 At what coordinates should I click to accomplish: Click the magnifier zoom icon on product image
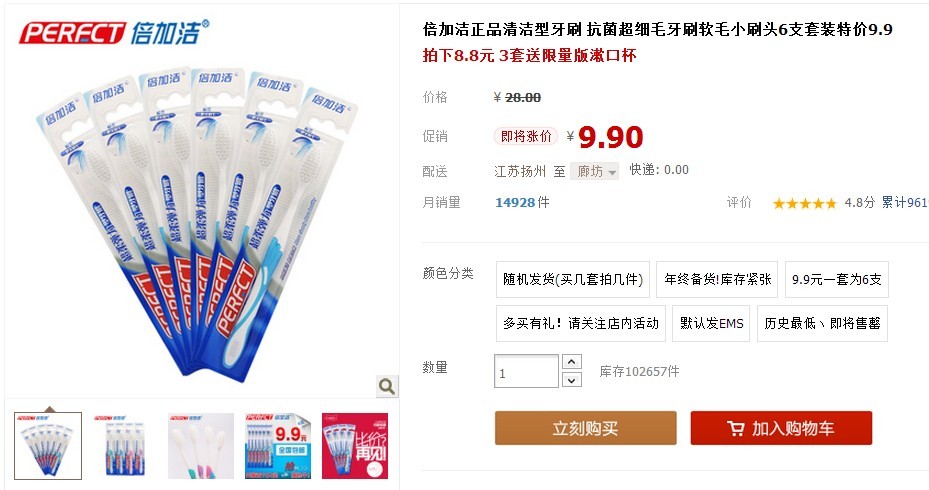(x=387, y=386)
